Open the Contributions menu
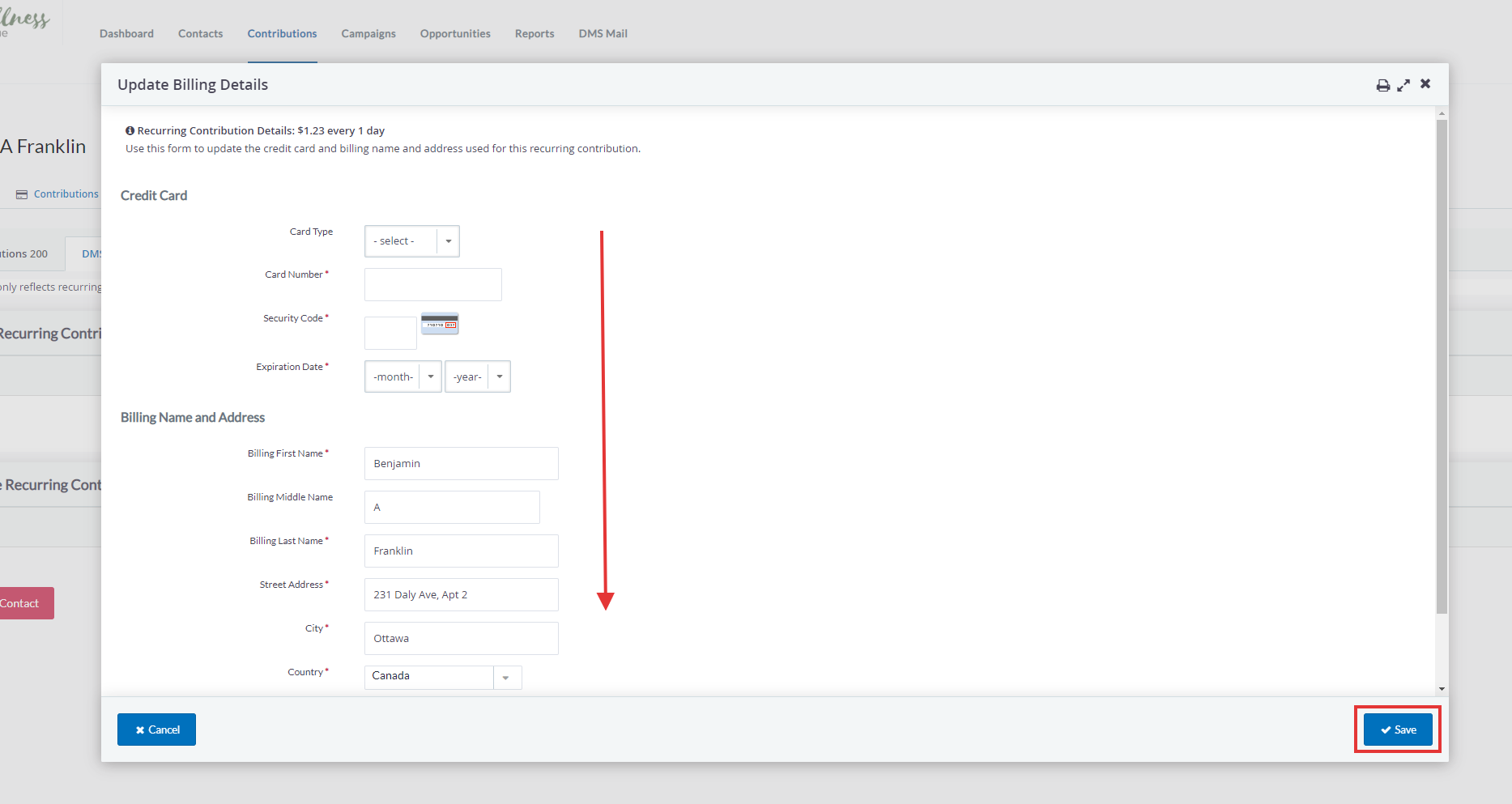The image size is (1512, 804). click(x=282, y=33)
